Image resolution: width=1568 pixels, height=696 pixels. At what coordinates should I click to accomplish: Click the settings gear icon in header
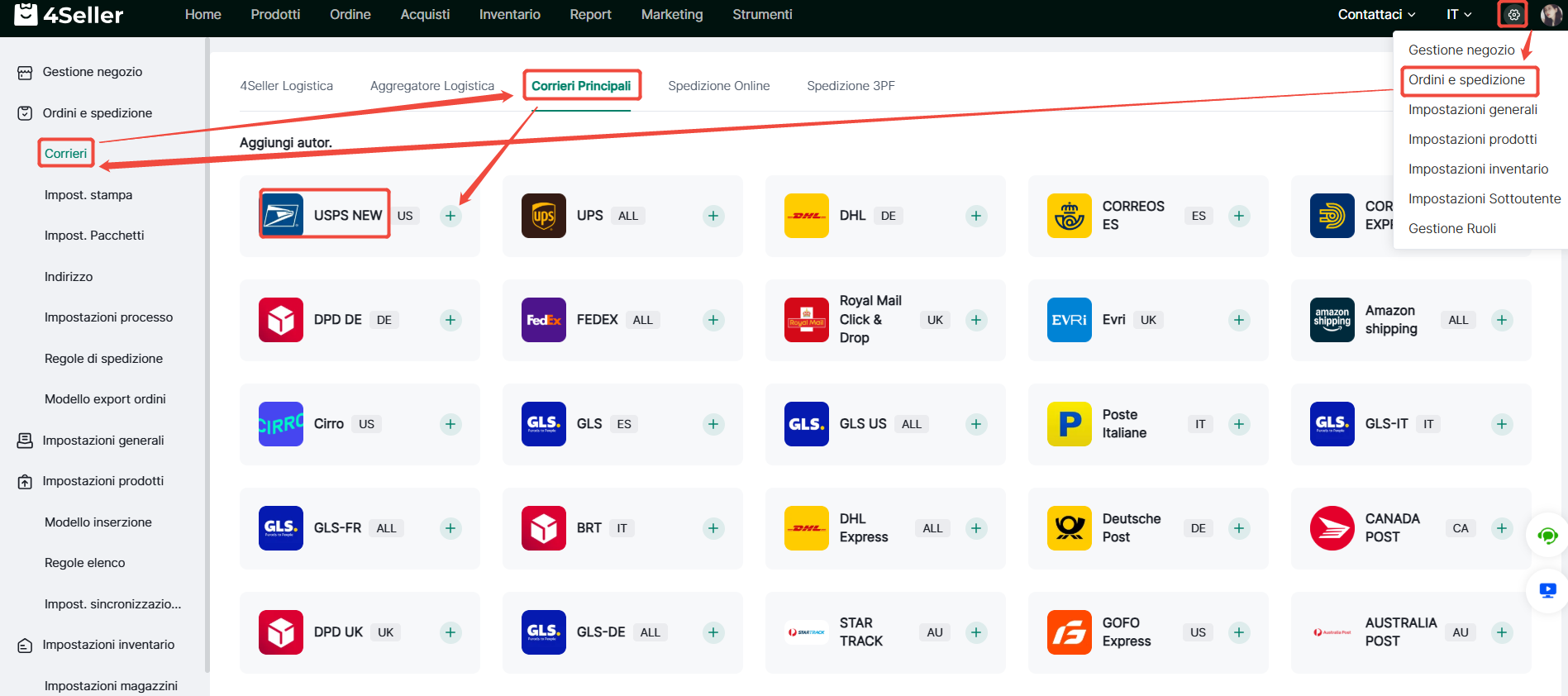click(x=1513, y=15)
